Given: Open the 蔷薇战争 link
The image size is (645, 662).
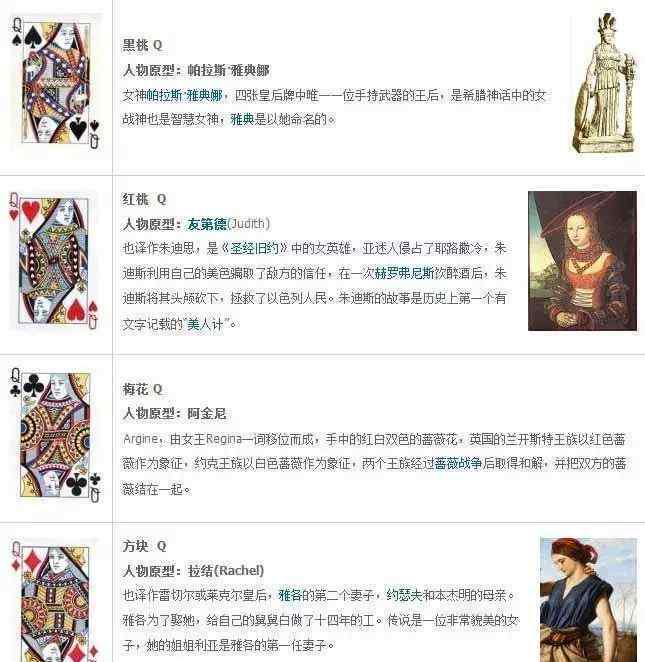Looking at the screenshot, I should (458, 464).
